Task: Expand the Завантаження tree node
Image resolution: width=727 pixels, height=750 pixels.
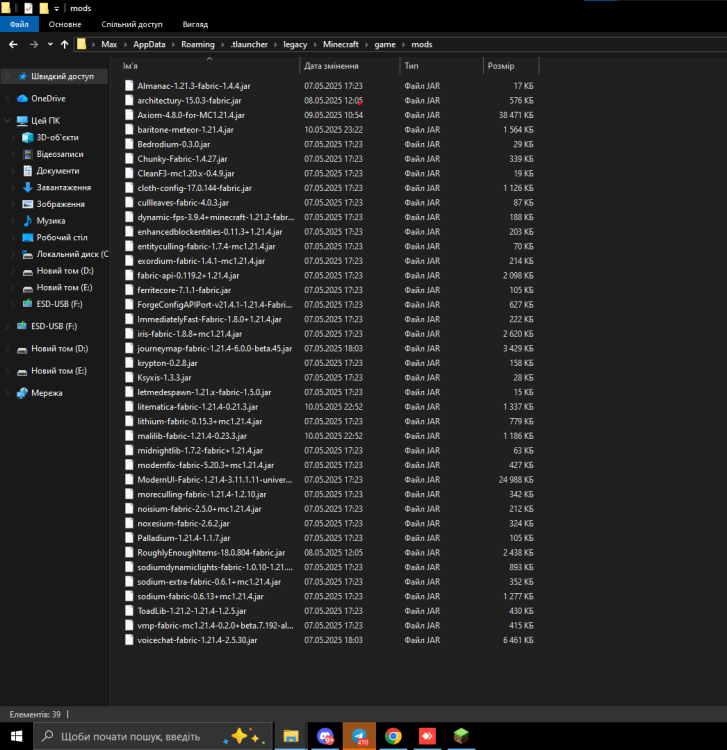Action: [13, 188]
